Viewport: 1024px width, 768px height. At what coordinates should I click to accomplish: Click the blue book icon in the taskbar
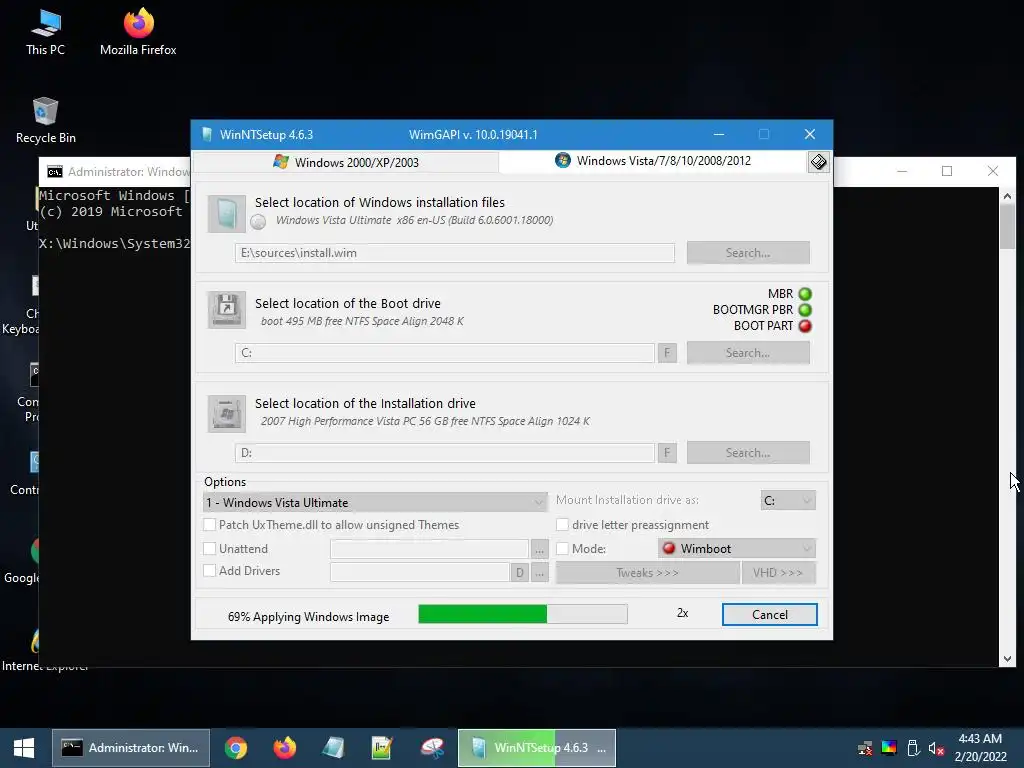334,748
